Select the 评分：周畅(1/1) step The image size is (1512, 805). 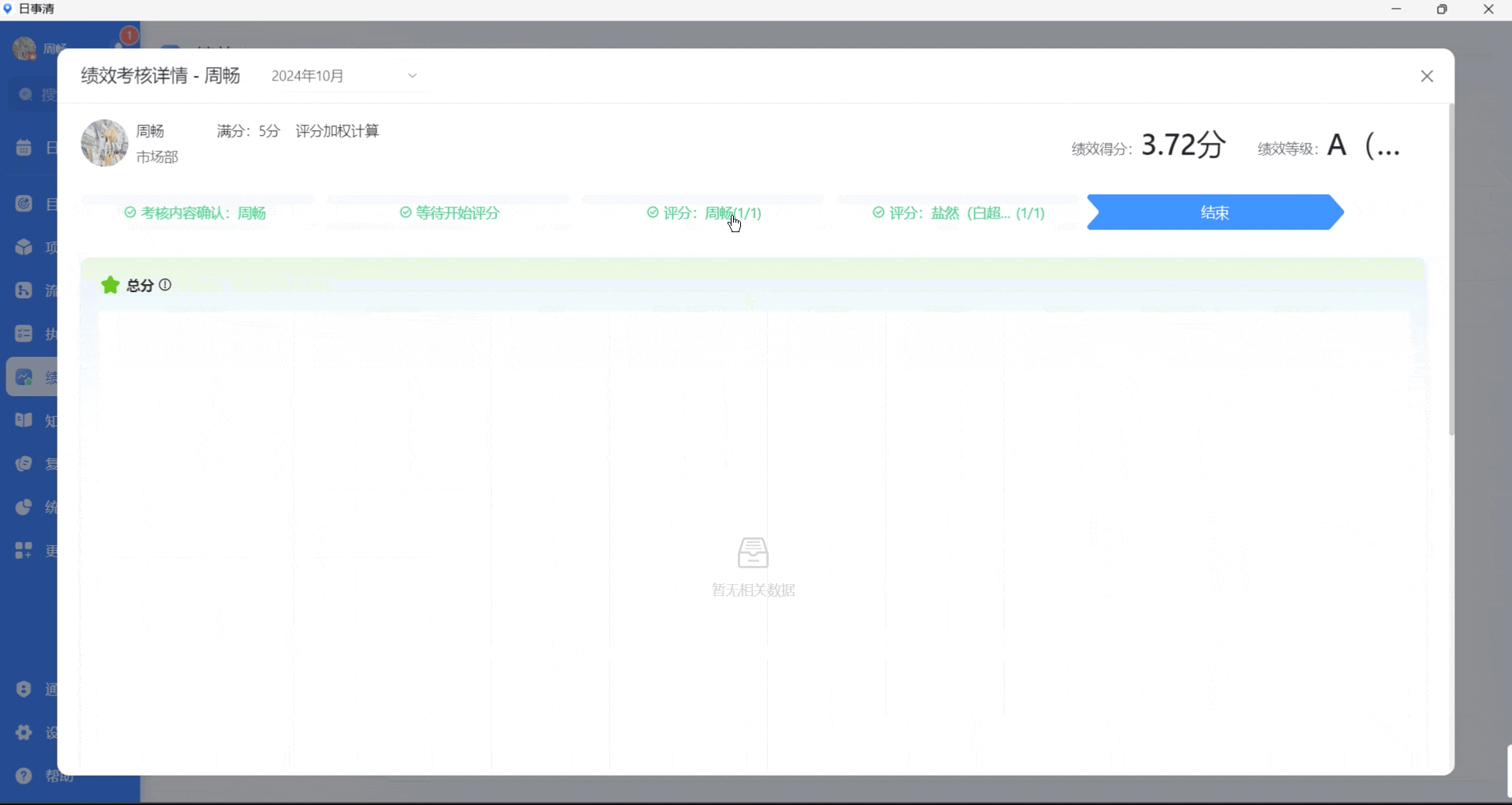click(x=705, y=213)
